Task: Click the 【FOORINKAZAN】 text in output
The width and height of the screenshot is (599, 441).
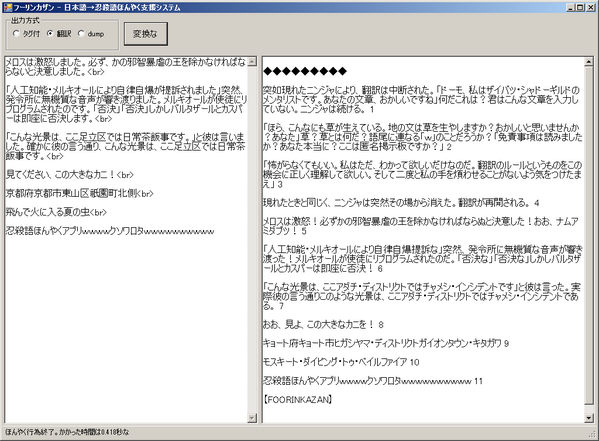Action: [298, 400]
